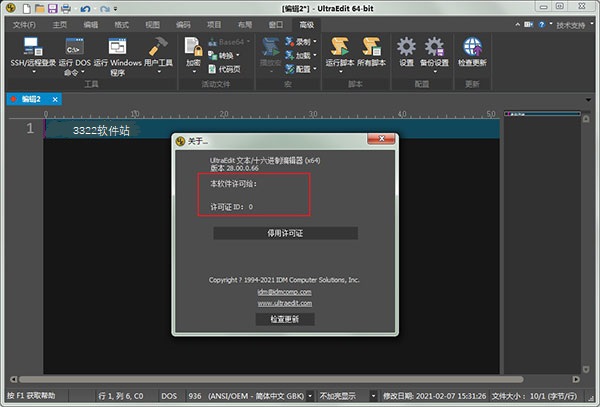Image resolution: width=600 pixels, height=407 pixels.
Task: Click the 加密 lock icon
Action: [193, 47]
